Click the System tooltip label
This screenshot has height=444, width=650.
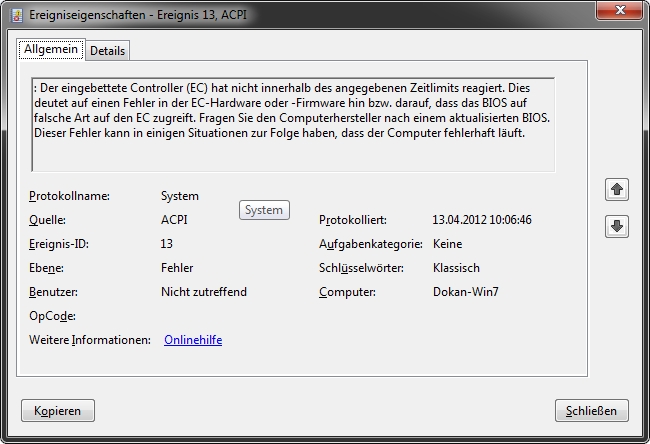(x=264, y=210)
